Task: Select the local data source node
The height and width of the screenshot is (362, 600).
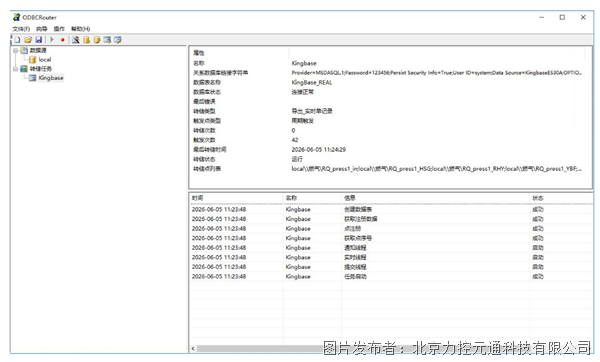Action: pos(45,60)
